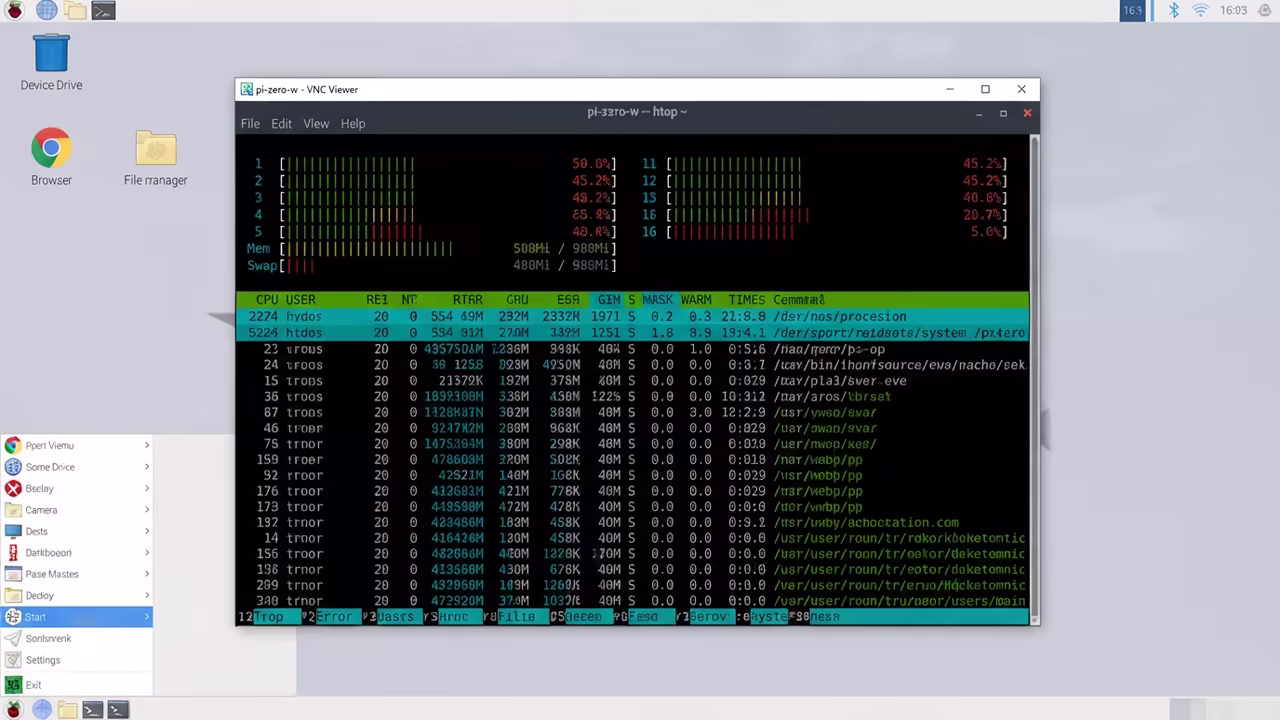Expand the Beelay submenu arrow

pyautogui.click(x=147, y=488)
